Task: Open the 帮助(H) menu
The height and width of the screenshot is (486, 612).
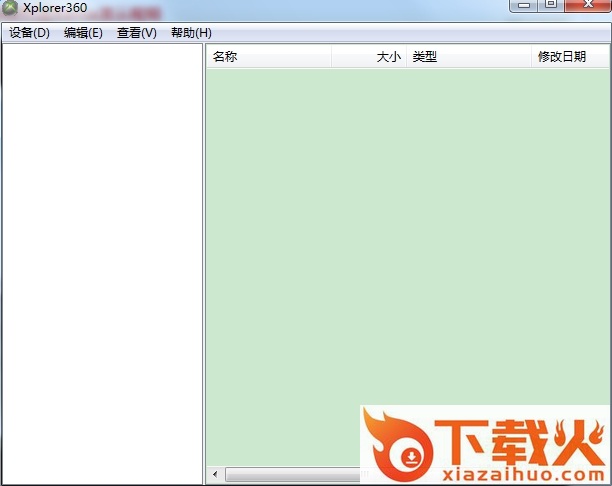Action: click(191, 33)
